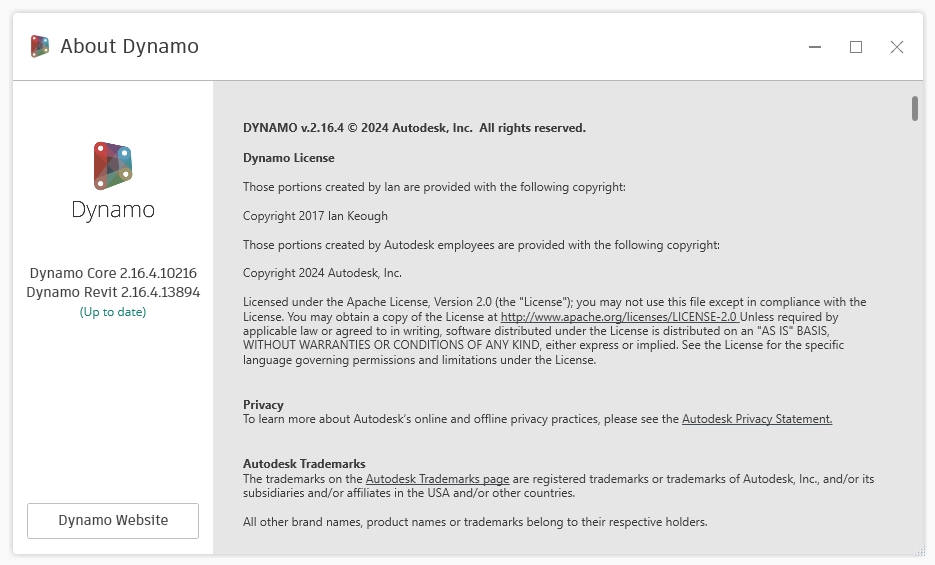Screen dimensions: 935x565
Task: Minimize the About Dynamo window
Action: (815, 47)
